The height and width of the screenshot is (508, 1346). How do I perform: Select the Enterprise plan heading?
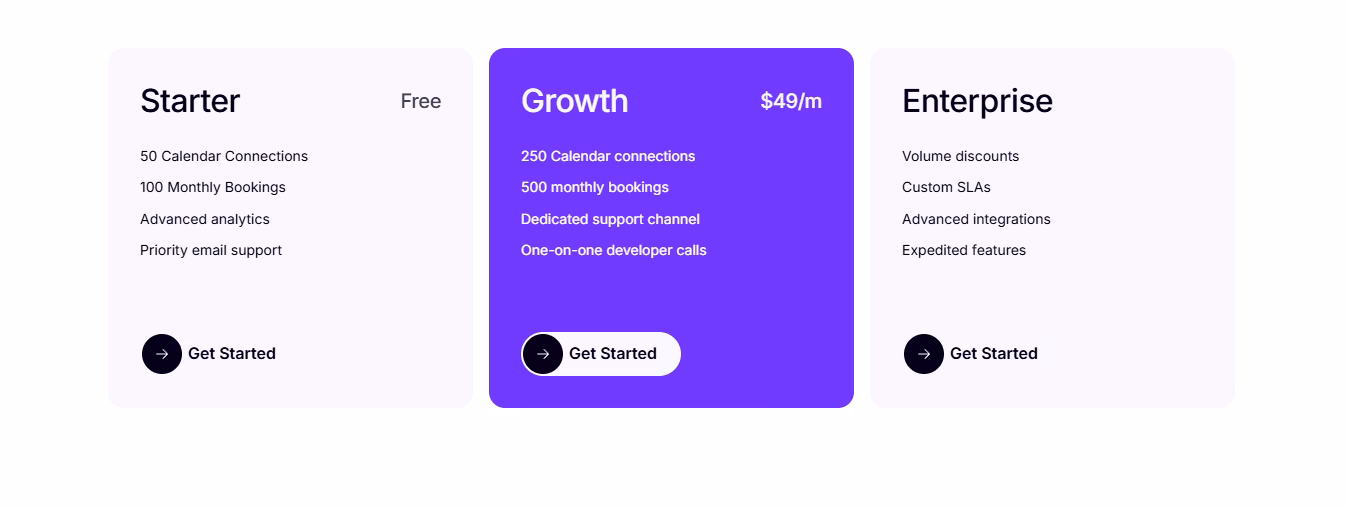click(x=977, y=101)
